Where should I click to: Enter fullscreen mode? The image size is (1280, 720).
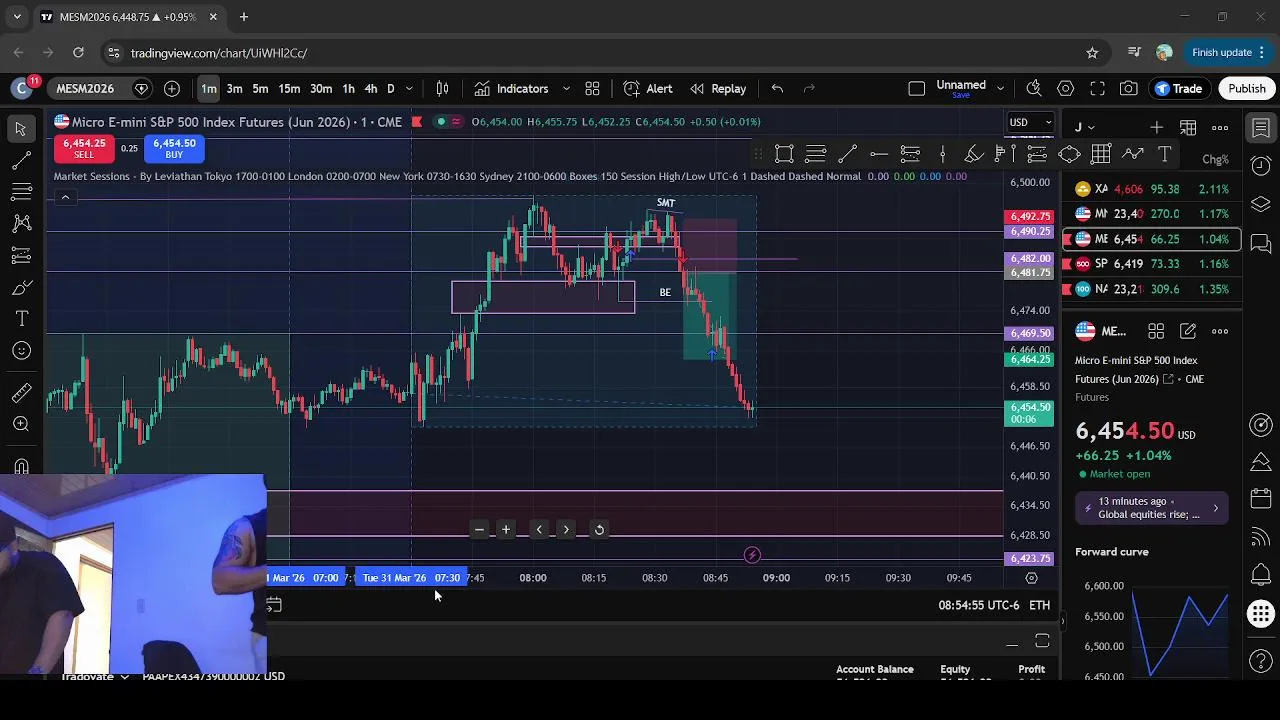(x=1097, y=88)
